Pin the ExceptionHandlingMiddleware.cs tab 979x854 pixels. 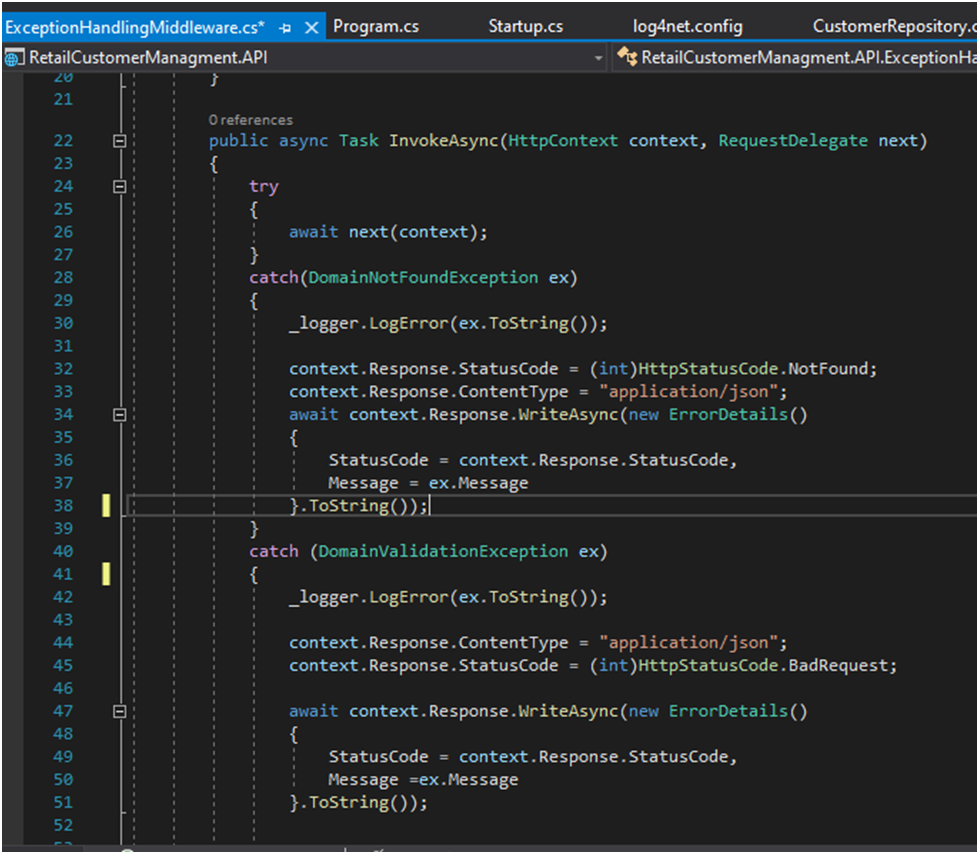pyautogui.click(x=286, y=27)
